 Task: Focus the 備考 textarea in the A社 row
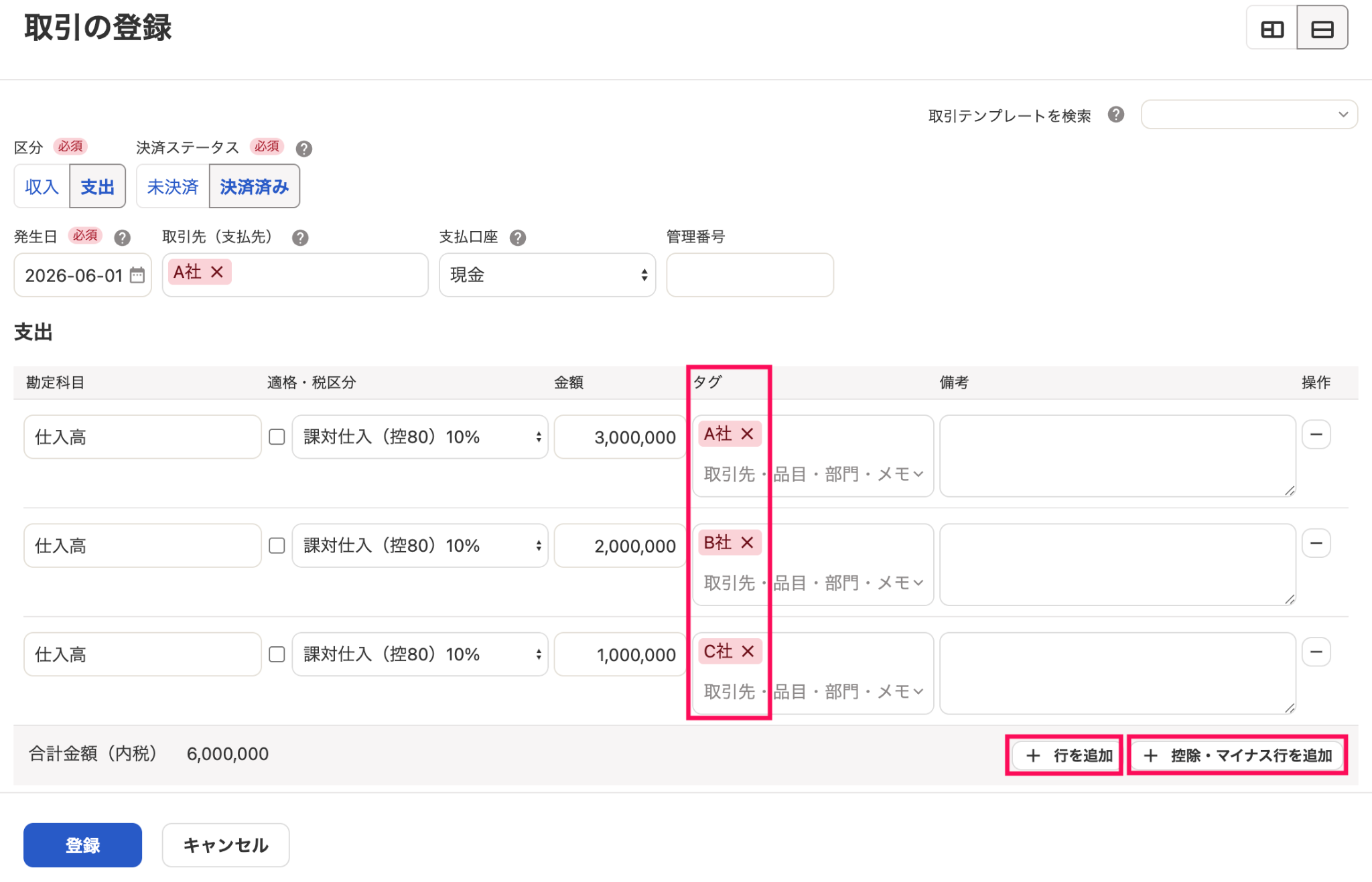(1117, 455)
